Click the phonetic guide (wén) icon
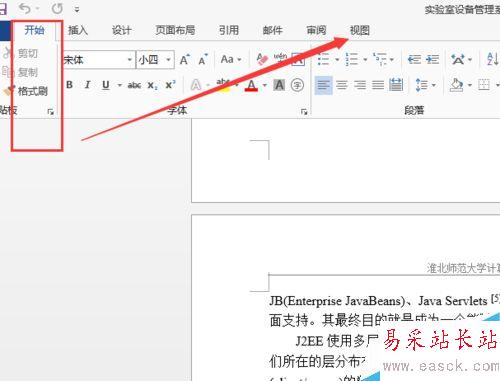500x381 pixels. pyautogui.click(x=280, y=58)
